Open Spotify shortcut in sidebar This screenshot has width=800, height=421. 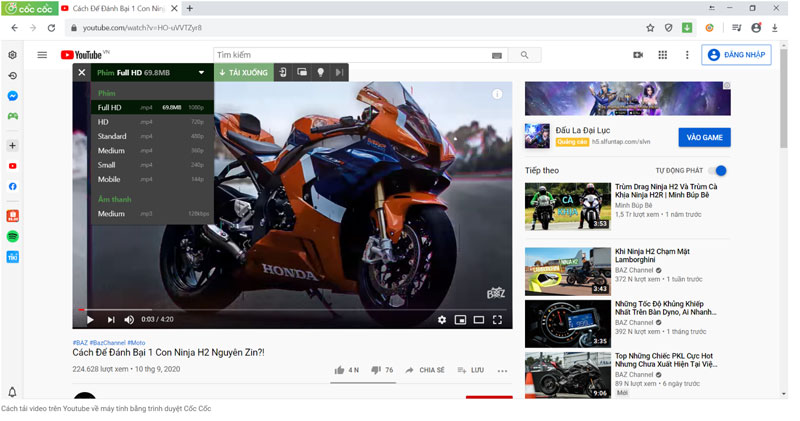click(13, 236)
